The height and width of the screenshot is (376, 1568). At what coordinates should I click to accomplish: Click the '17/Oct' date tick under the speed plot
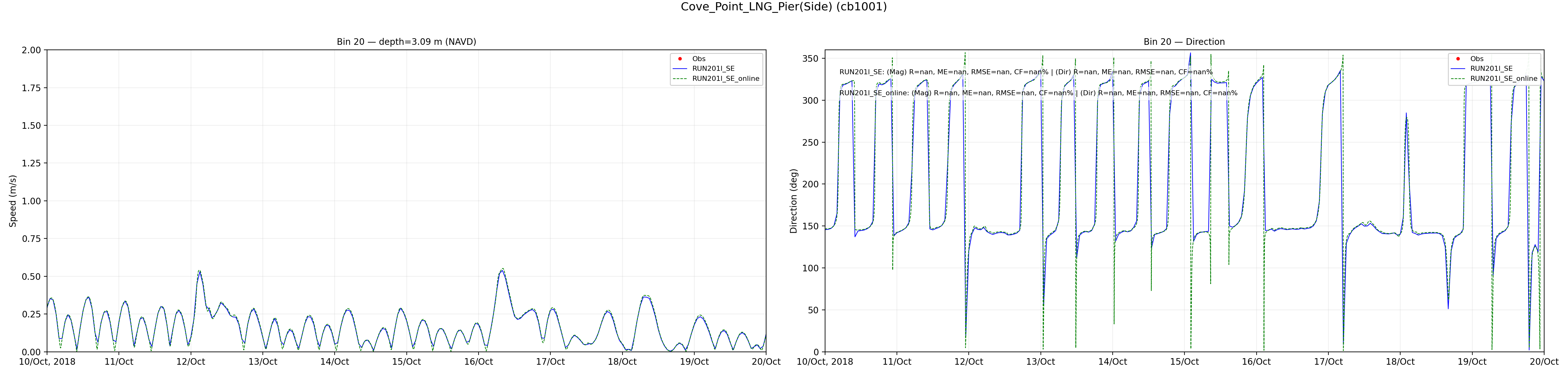(550, 361)
